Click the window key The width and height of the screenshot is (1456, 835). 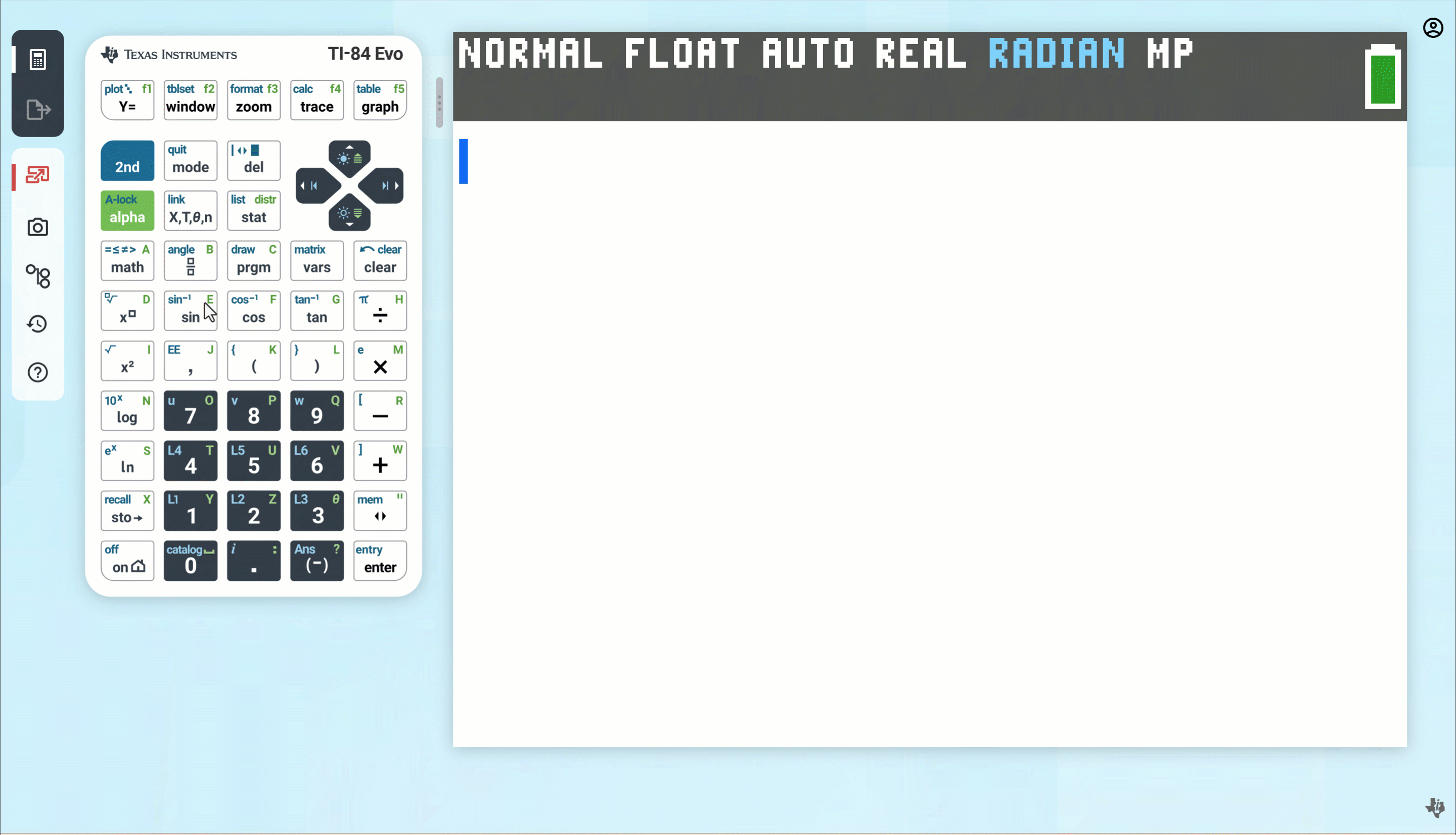point(191,100)
